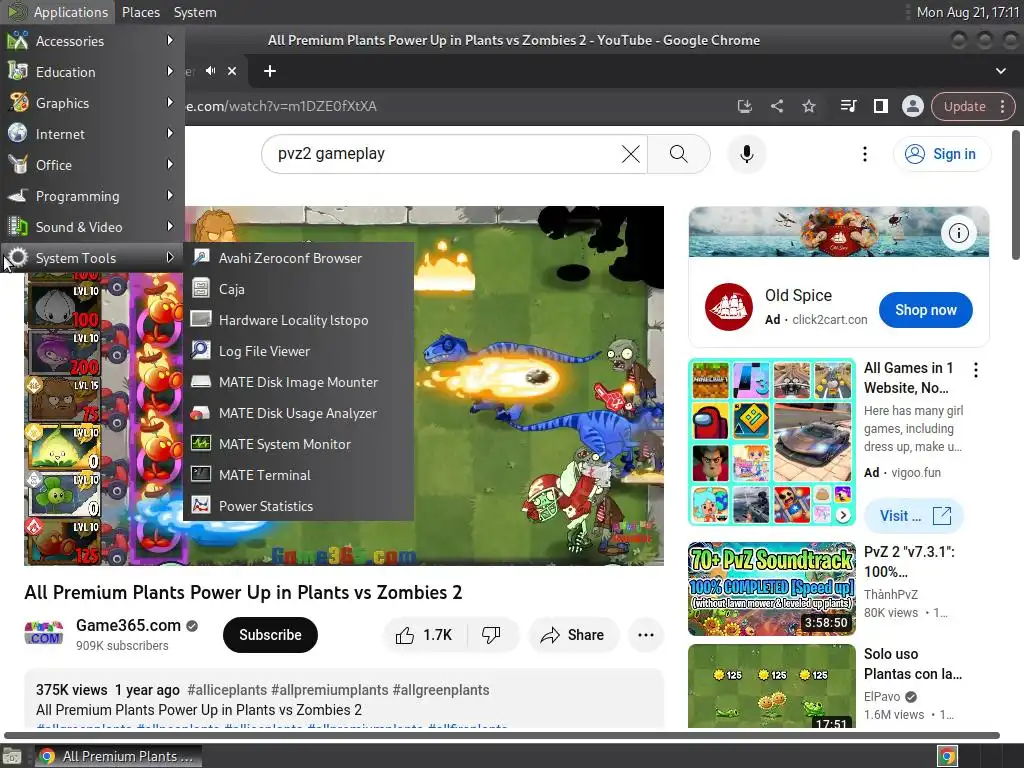Click the YouTube search magnifier button
Image resolution: width=1024 pixels, height=768 pixels.
[679, 154]
